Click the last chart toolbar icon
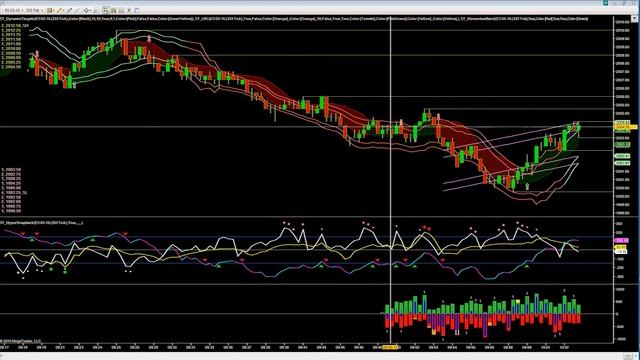This screenshot has height=360, width=640. (137, 10)
